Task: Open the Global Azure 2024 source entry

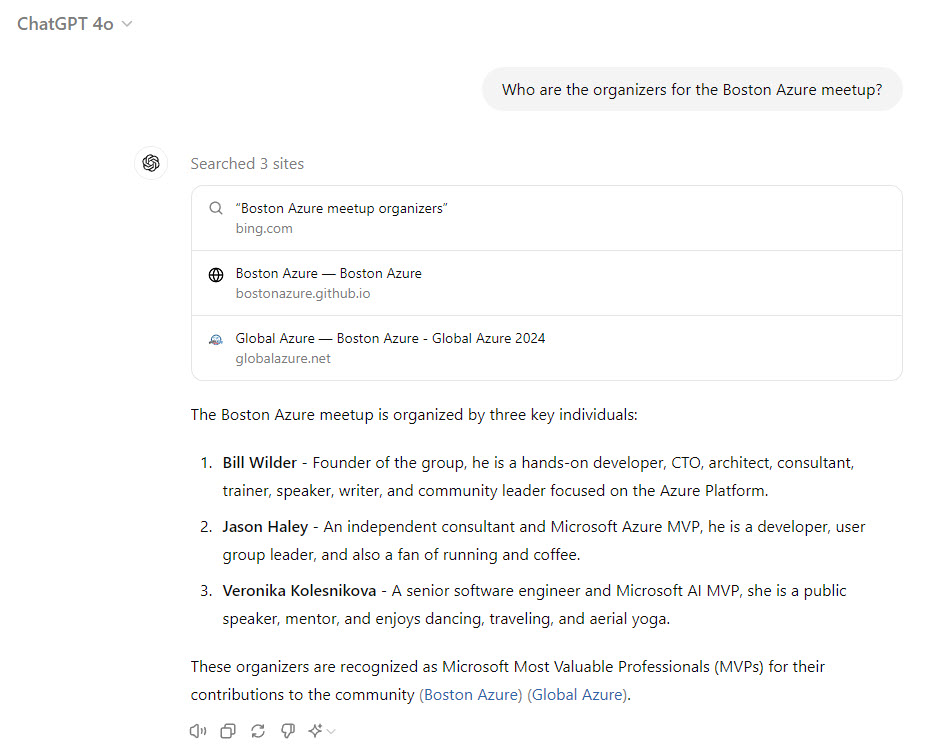Action: click(x=546, y=348)
